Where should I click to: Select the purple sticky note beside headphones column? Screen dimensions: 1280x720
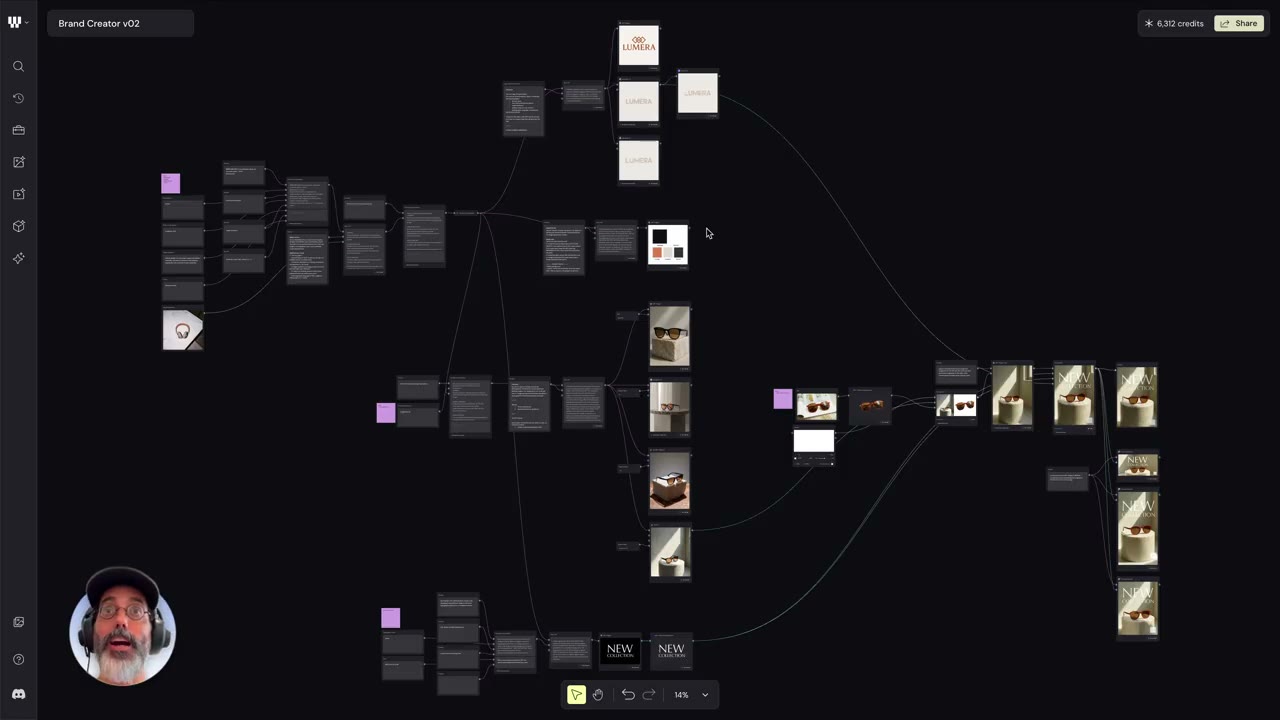click(x=171, y=183)
